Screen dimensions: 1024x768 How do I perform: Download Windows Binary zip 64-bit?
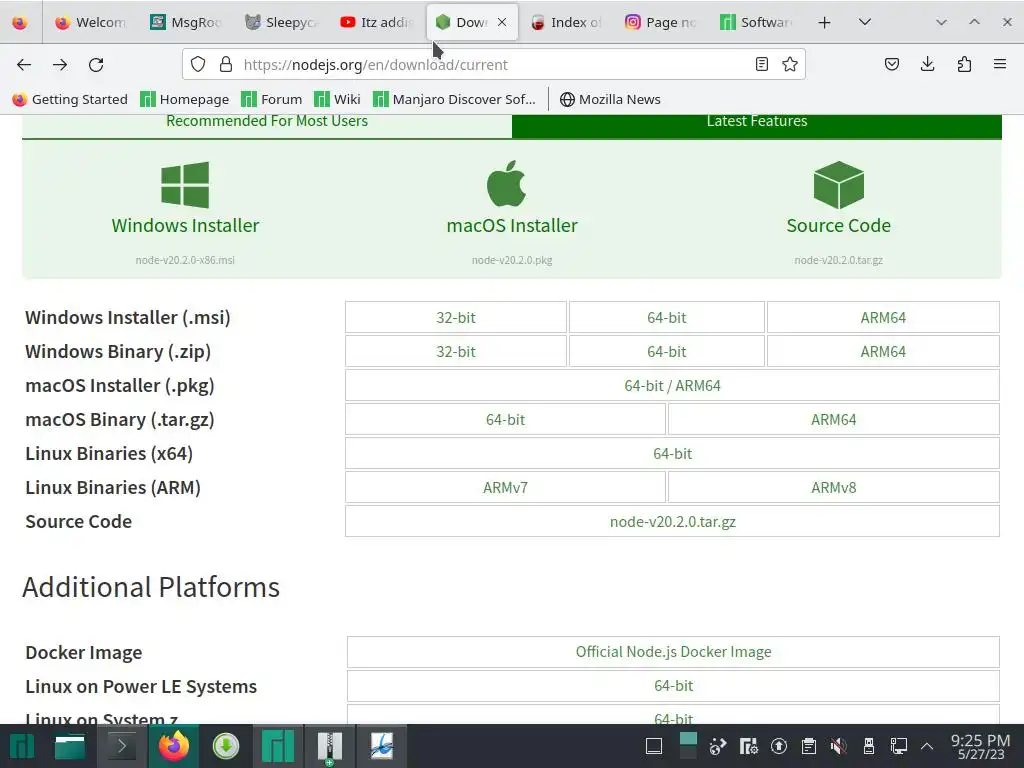[667, 351]
